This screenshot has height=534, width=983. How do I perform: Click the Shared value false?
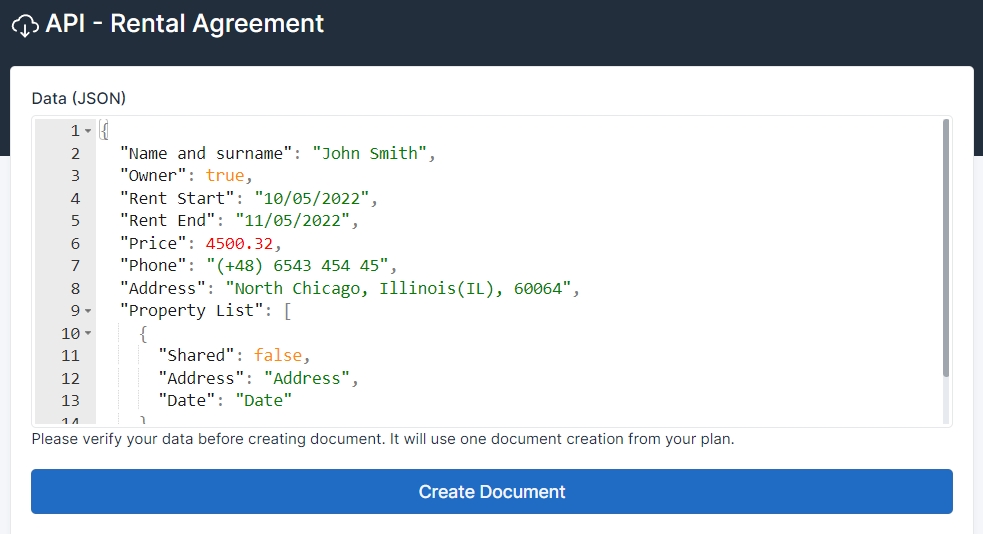click(278, 355)
